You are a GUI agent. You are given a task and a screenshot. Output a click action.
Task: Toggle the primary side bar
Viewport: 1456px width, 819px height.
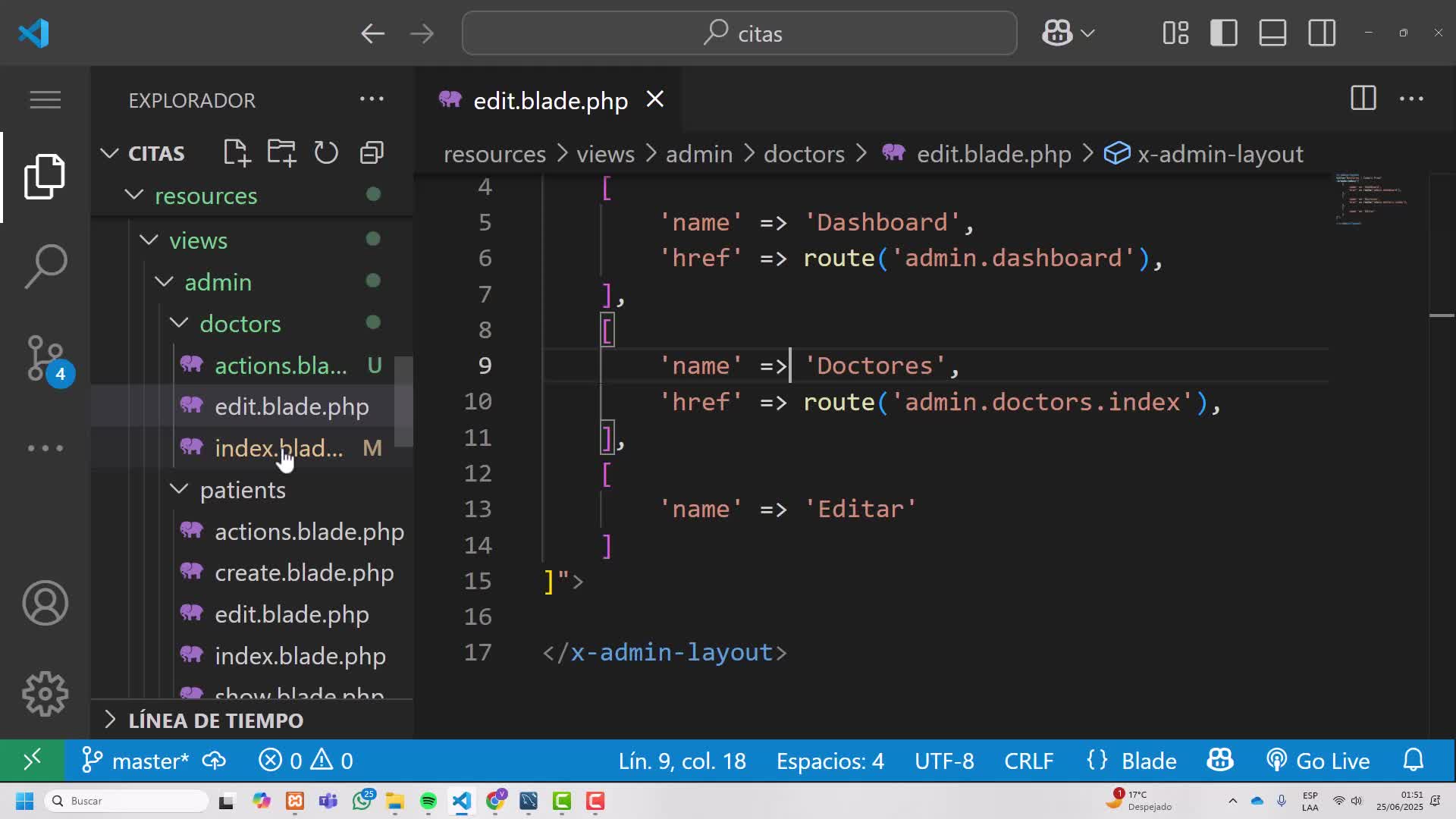1224,33
